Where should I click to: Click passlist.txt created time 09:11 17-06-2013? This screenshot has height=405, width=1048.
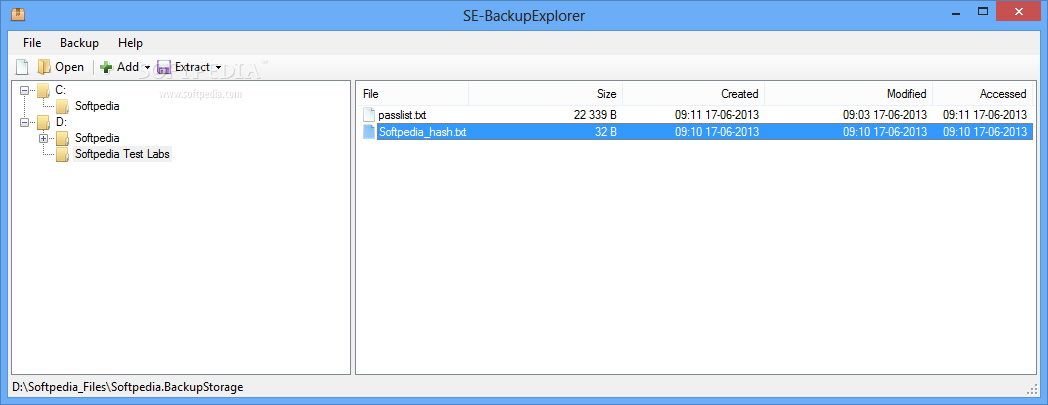pyautogui.click(x=716, y=115)
